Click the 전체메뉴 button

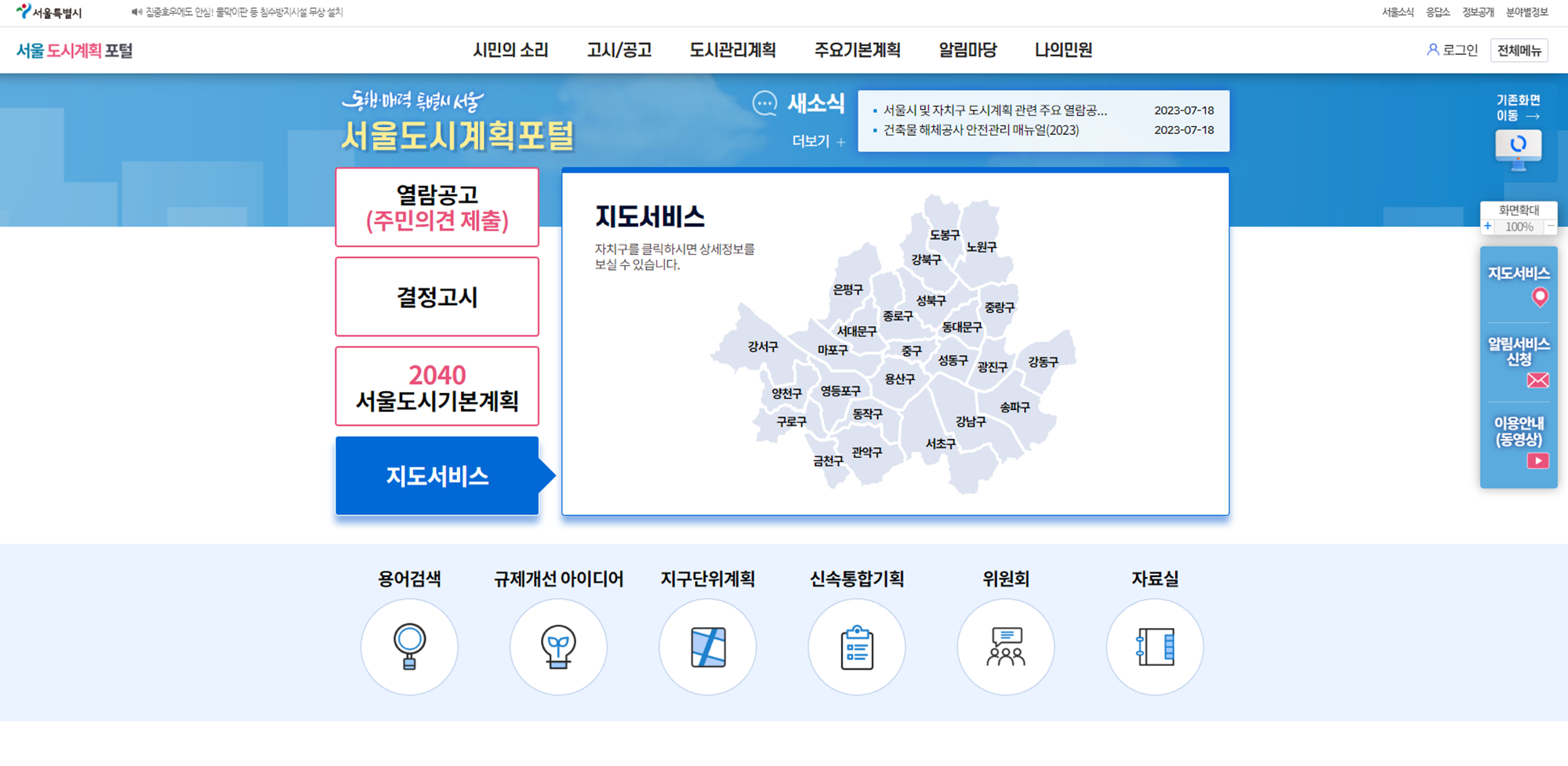[1519, 50]
